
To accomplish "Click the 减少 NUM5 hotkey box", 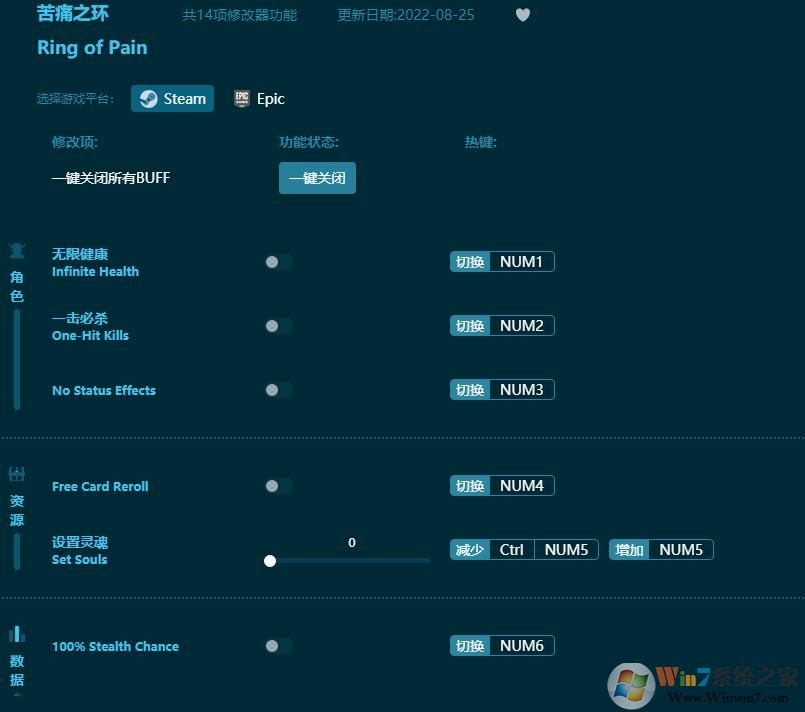I will tap(566, 550).
